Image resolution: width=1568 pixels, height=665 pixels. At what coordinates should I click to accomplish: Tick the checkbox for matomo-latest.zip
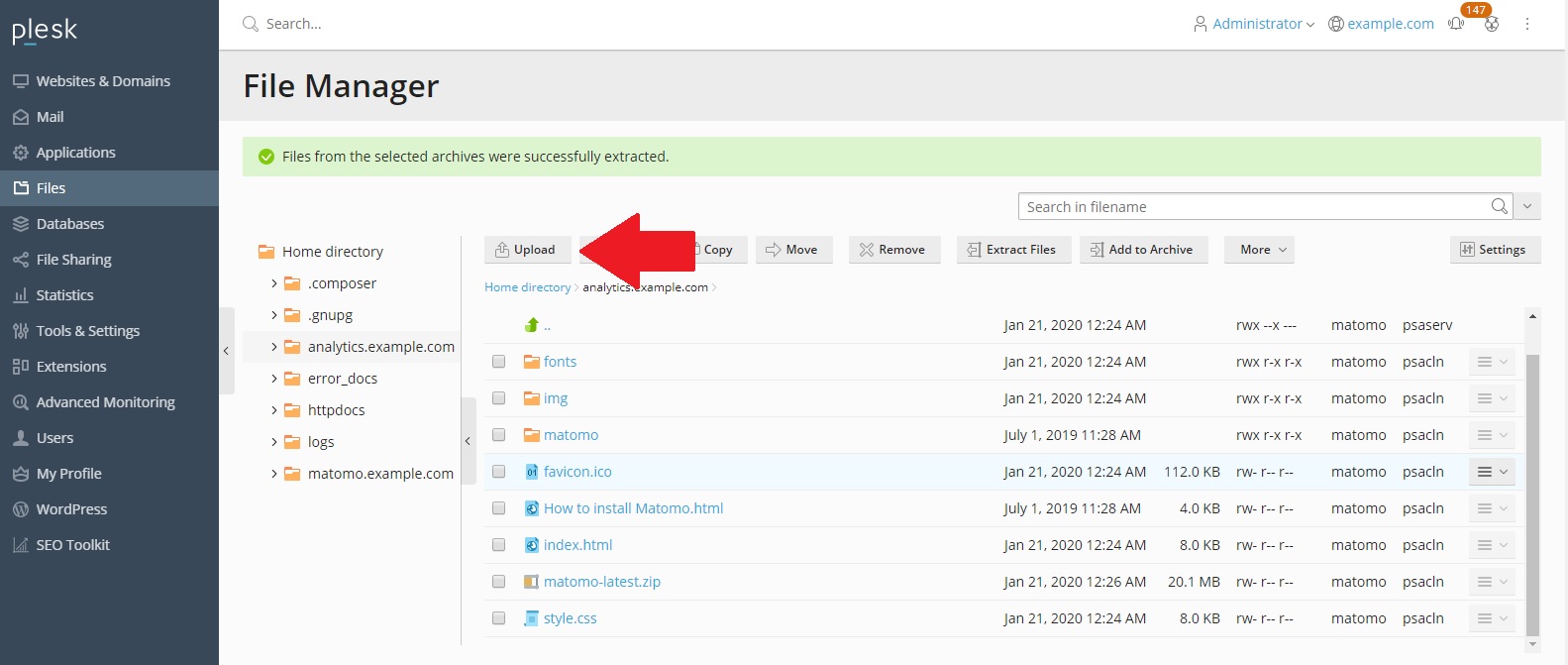click(x=499, y=582)
